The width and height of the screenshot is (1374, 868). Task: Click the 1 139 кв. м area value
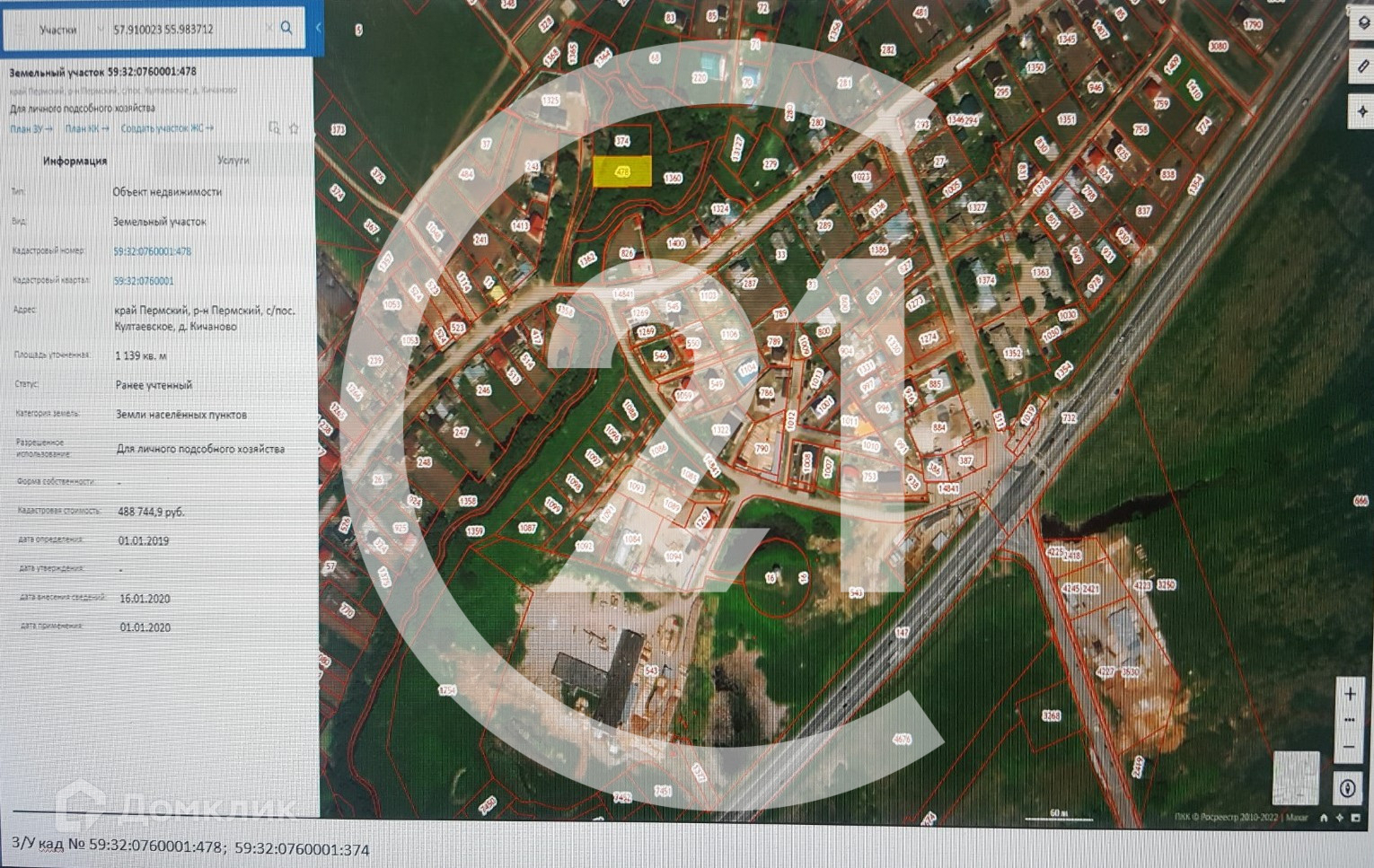(x=141, y=355)
